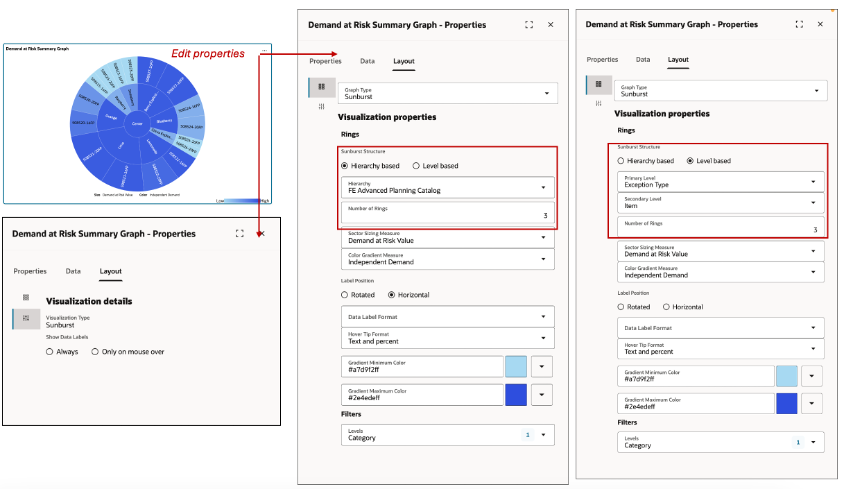Click Number of Rings field in middle panel
Image resolution: width=844 pixels, height=490 pixels.
pos(448,212)
